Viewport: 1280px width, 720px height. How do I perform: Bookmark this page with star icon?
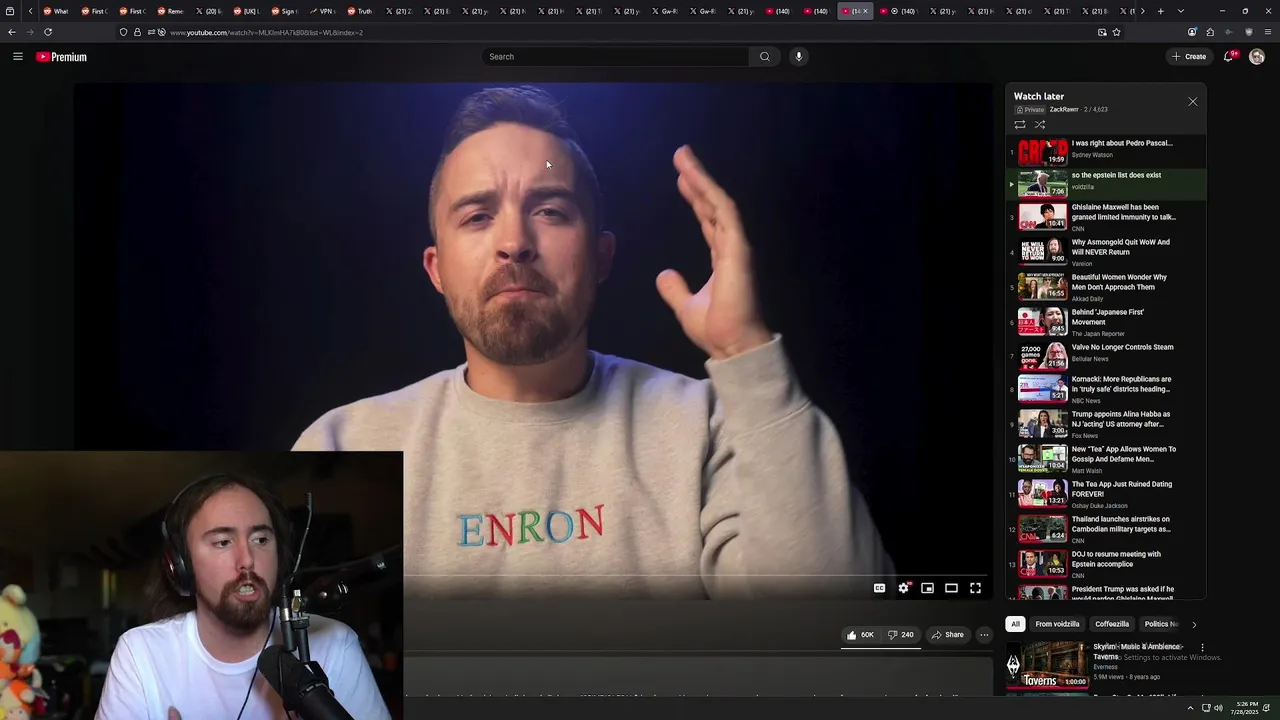coord(1116,32)
